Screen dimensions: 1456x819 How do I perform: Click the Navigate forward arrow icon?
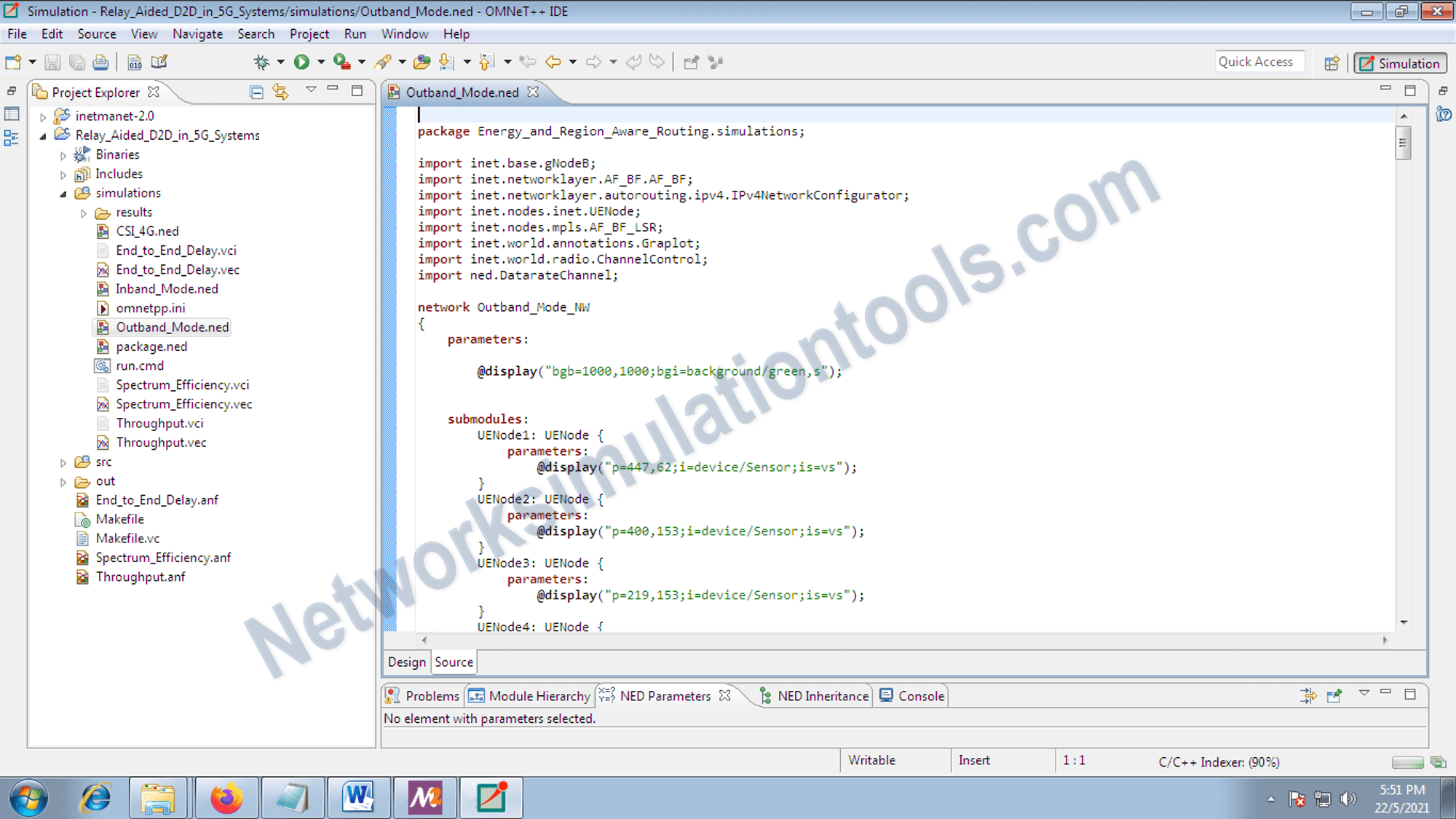pos(592,62)
